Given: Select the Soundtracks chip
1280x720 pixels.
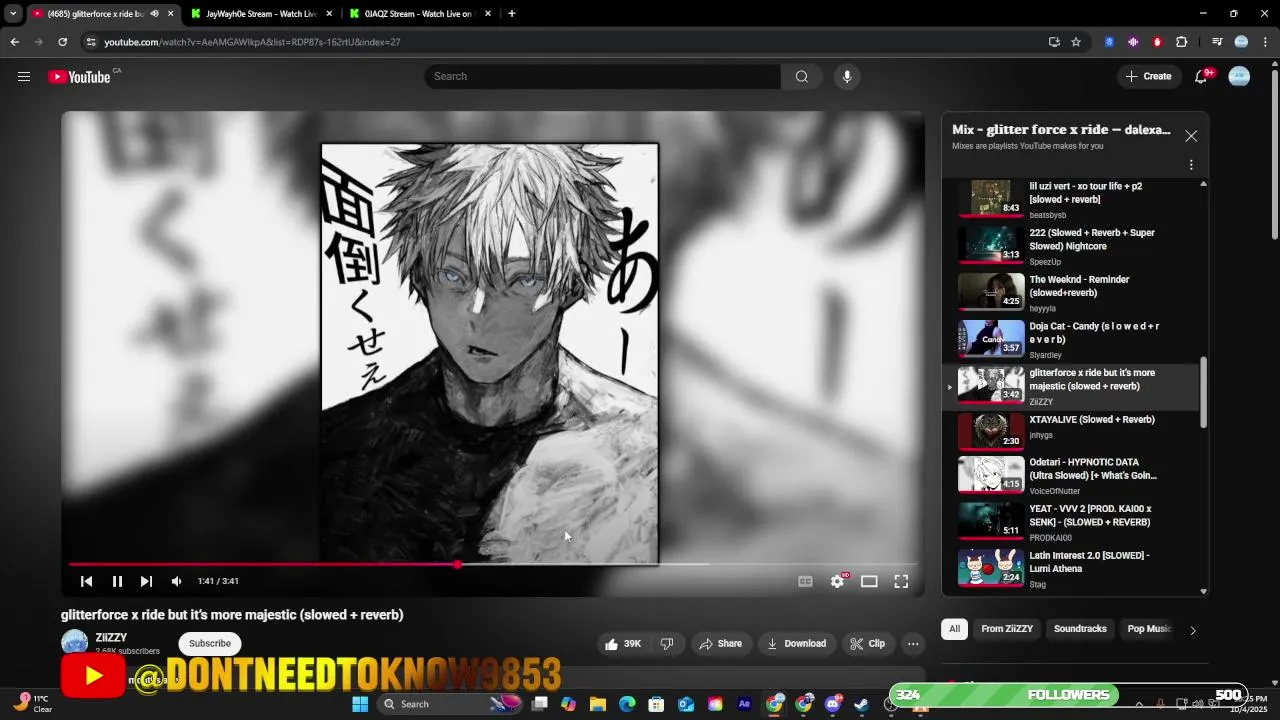Looking at the screenshot, I should [x=1080, y=629].
